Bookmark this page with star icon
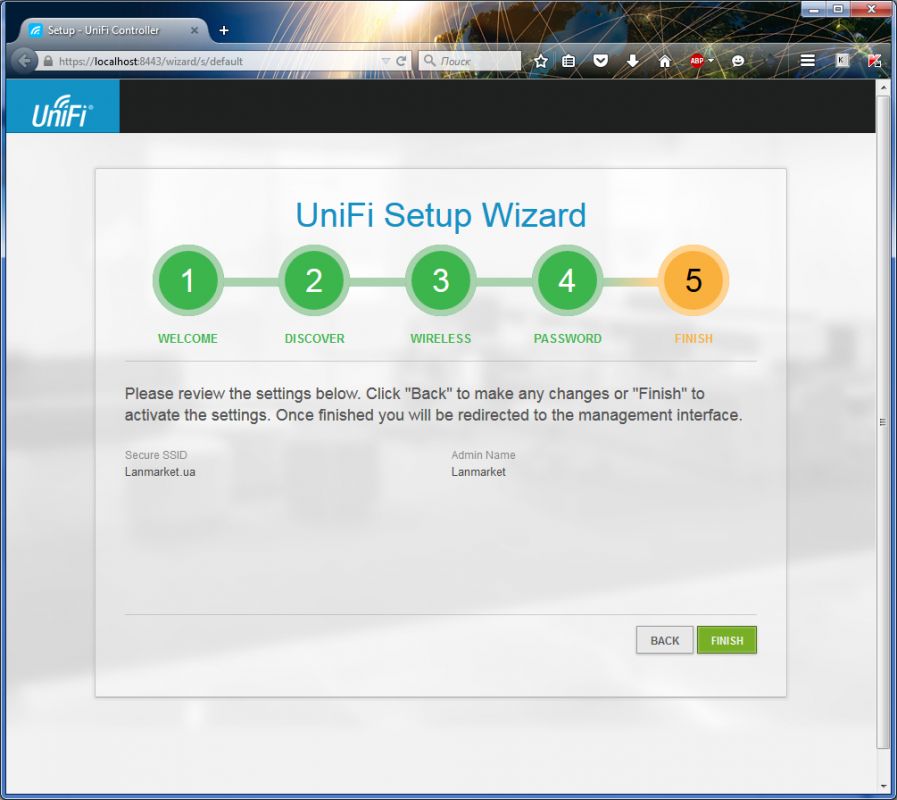Viewport: 897px width, 800px height. (x=541, y=61)
